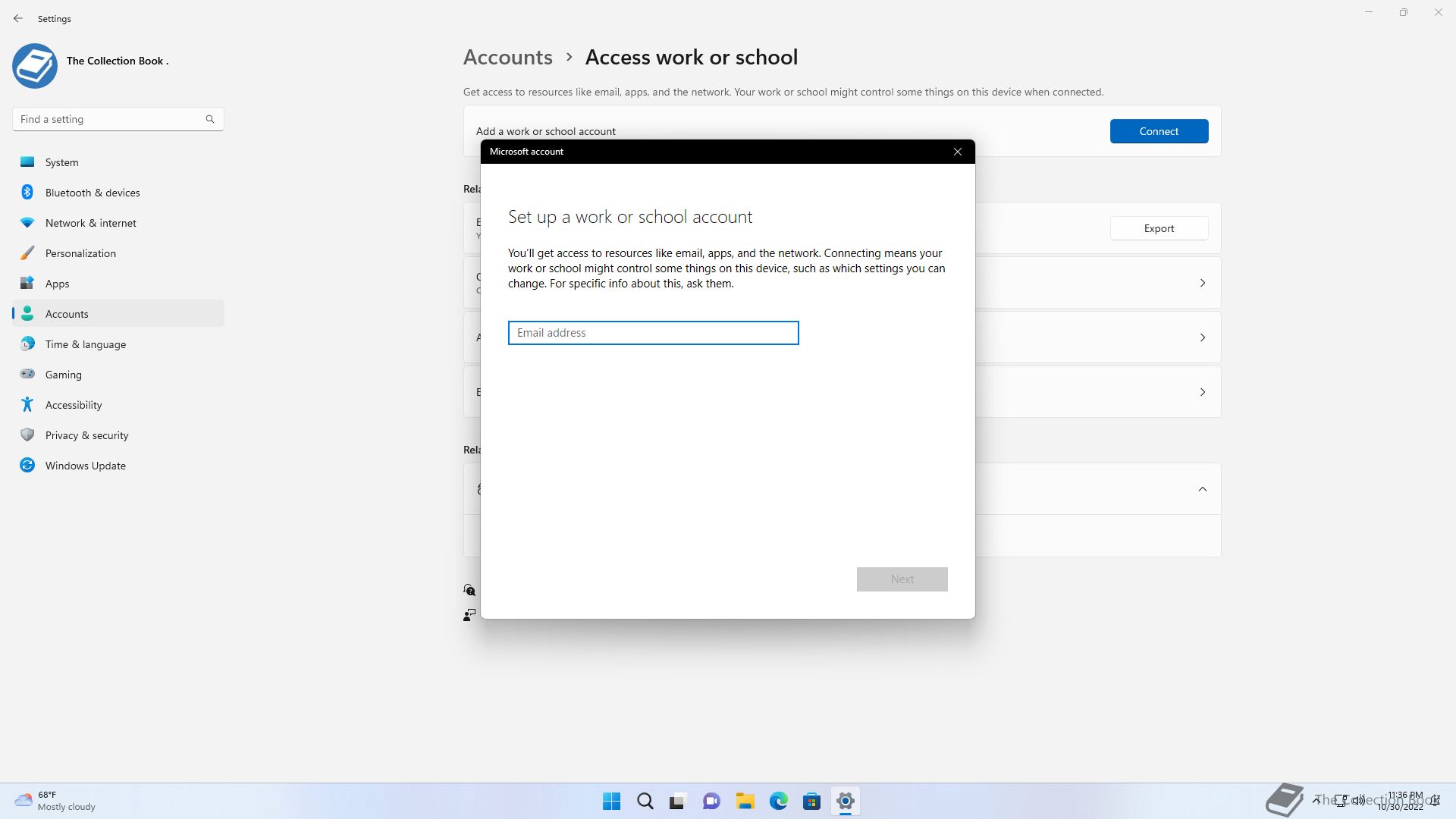Click the System icon in sidebar

27,162
